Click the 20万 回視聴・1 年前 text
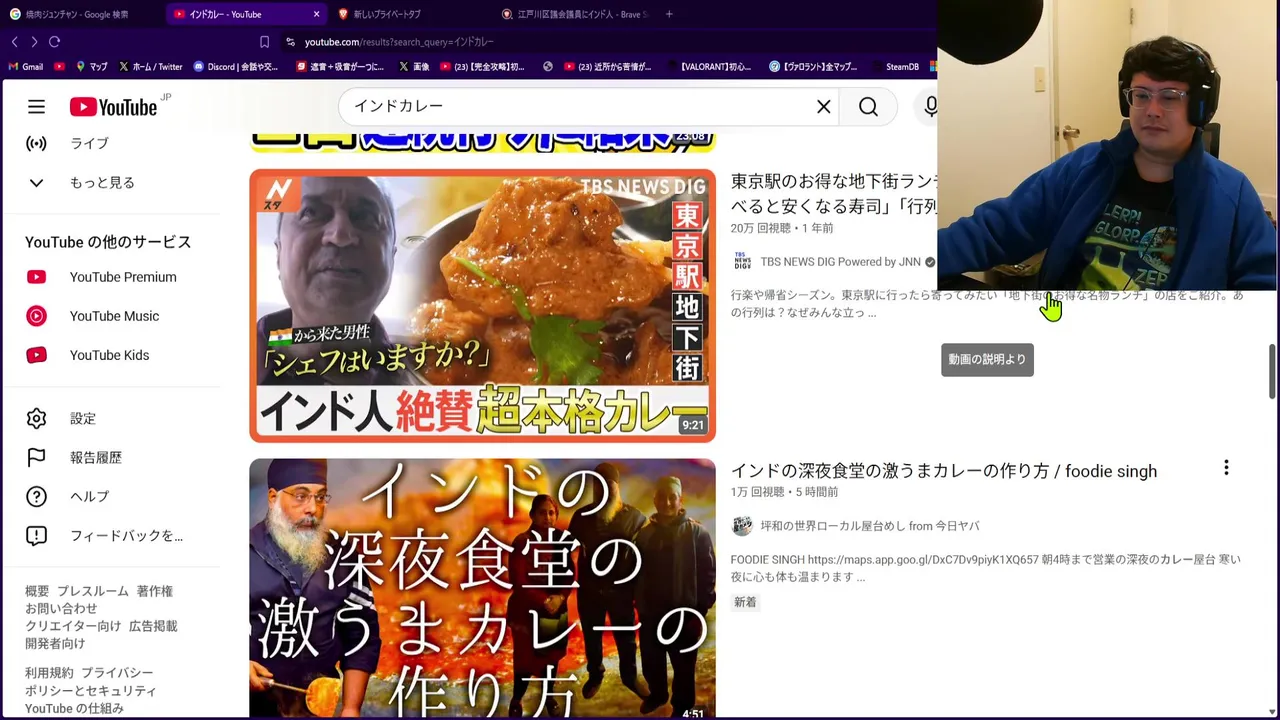Screen dimensions: 1280x720 (781, 228)
